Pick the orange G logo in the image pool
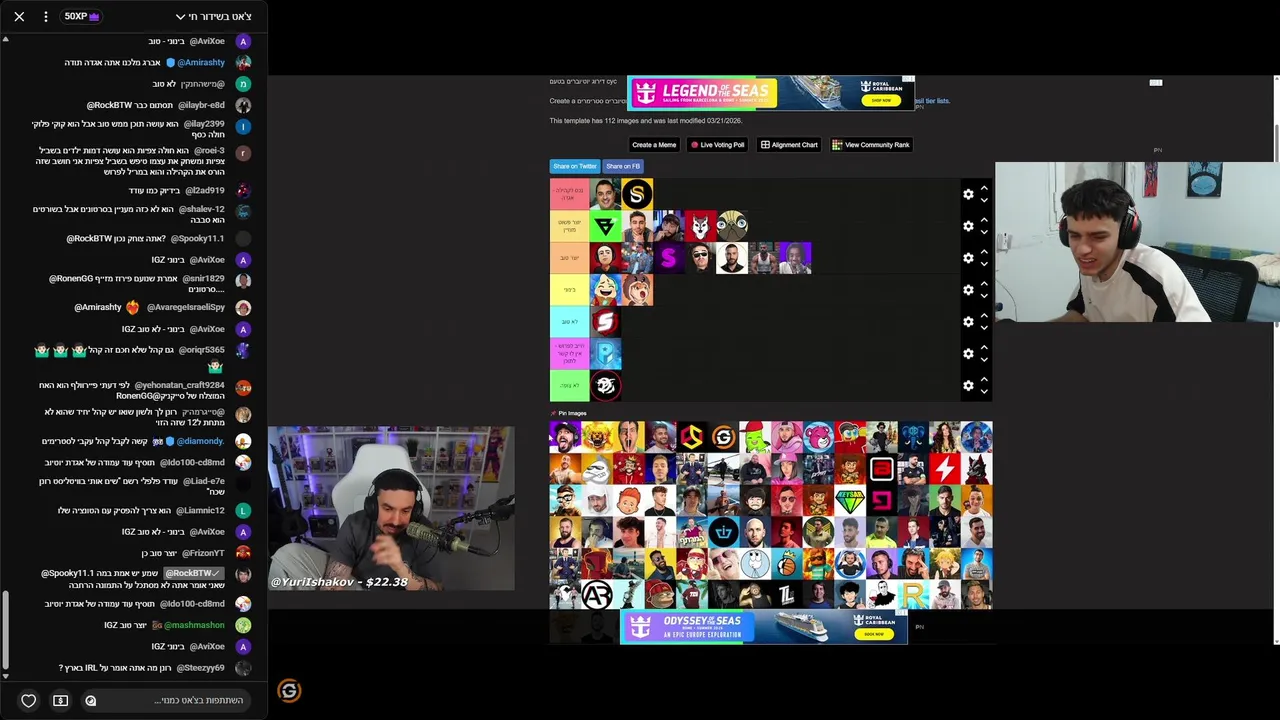This screenshot has height=720, width=1280. click(x=723, y=437)
